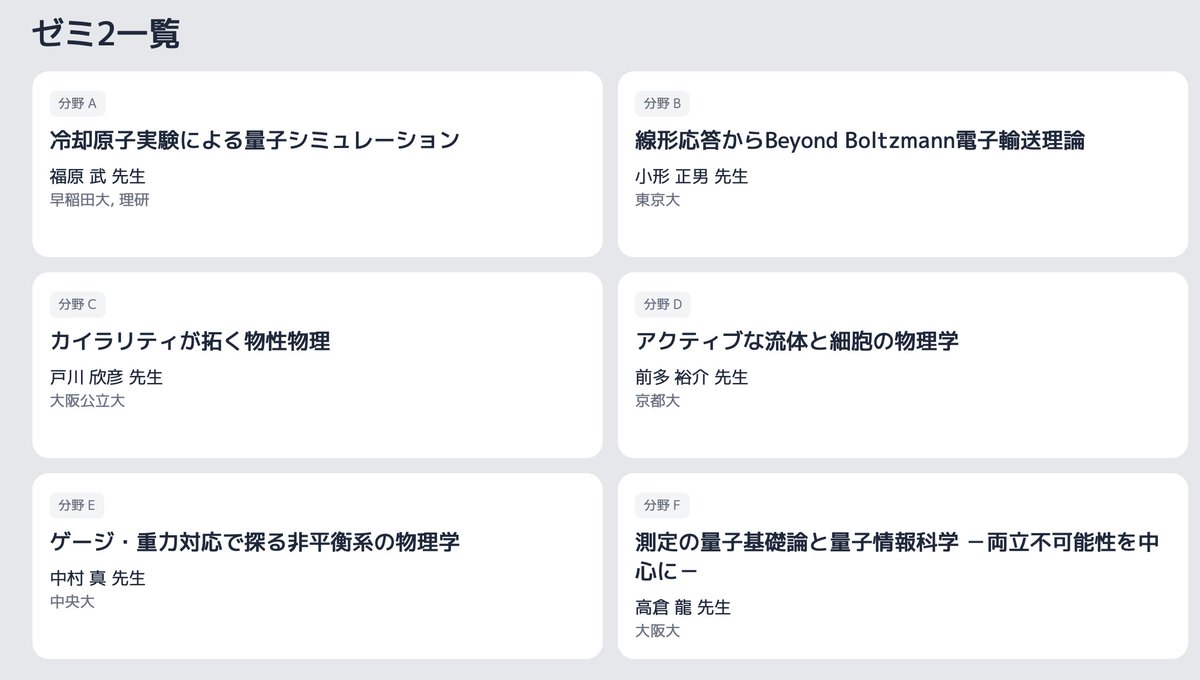This screenshot has height=680, width=1200.
Task: Select the lecturer name 福原 武 先生
Action: (x=97, y=177)
